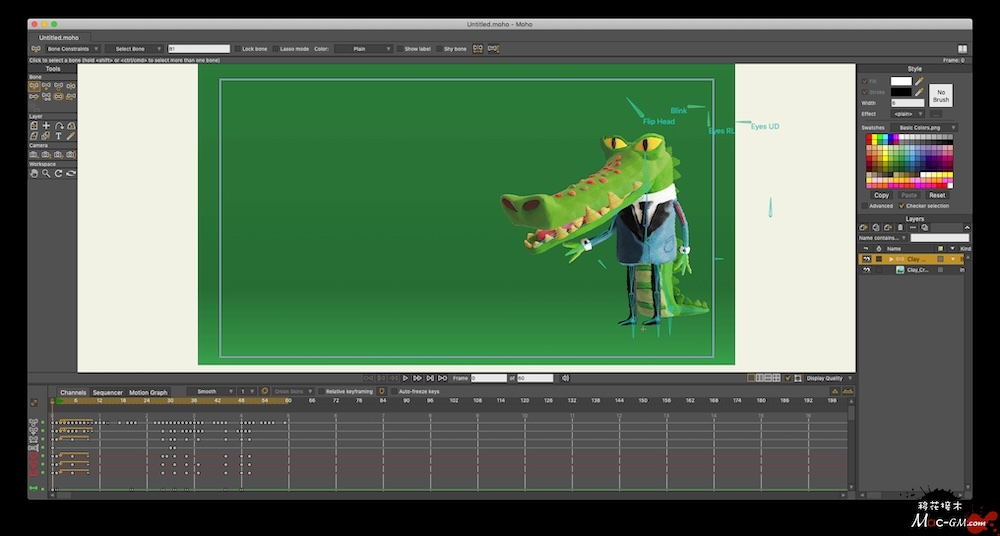Switch to the Sequencer tab
Image resolution: width=1000 pixels, height=536 pixels.
coord(107,392)
